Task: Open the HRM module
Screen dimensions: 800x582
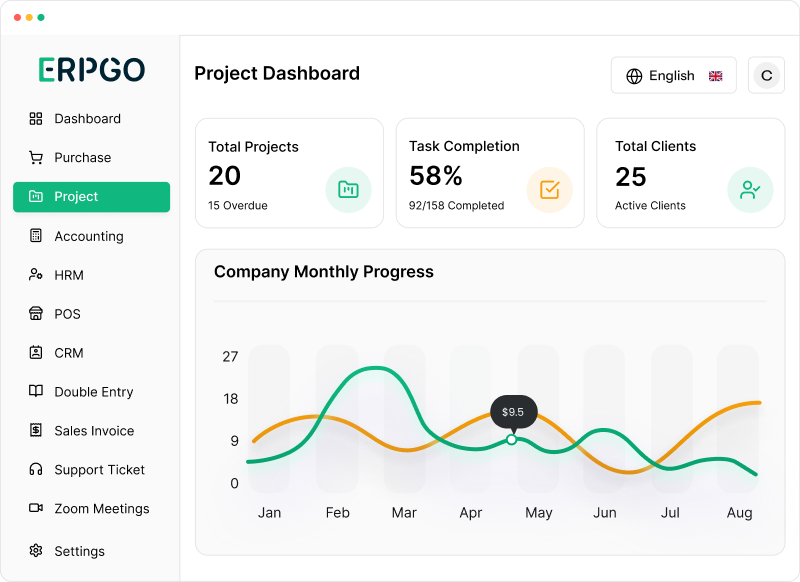Action: (91, 275)
